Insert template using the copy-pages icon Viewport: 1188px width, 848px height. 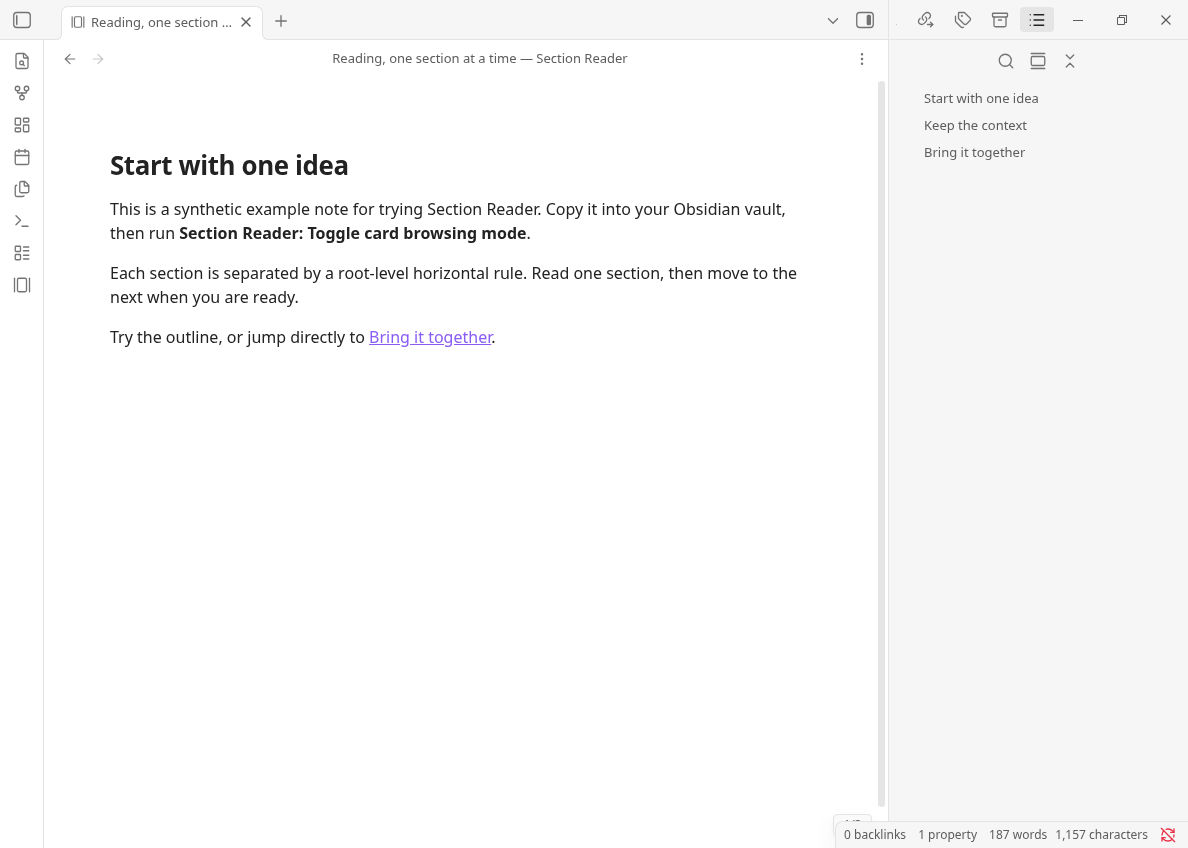[x=22, y=189]
